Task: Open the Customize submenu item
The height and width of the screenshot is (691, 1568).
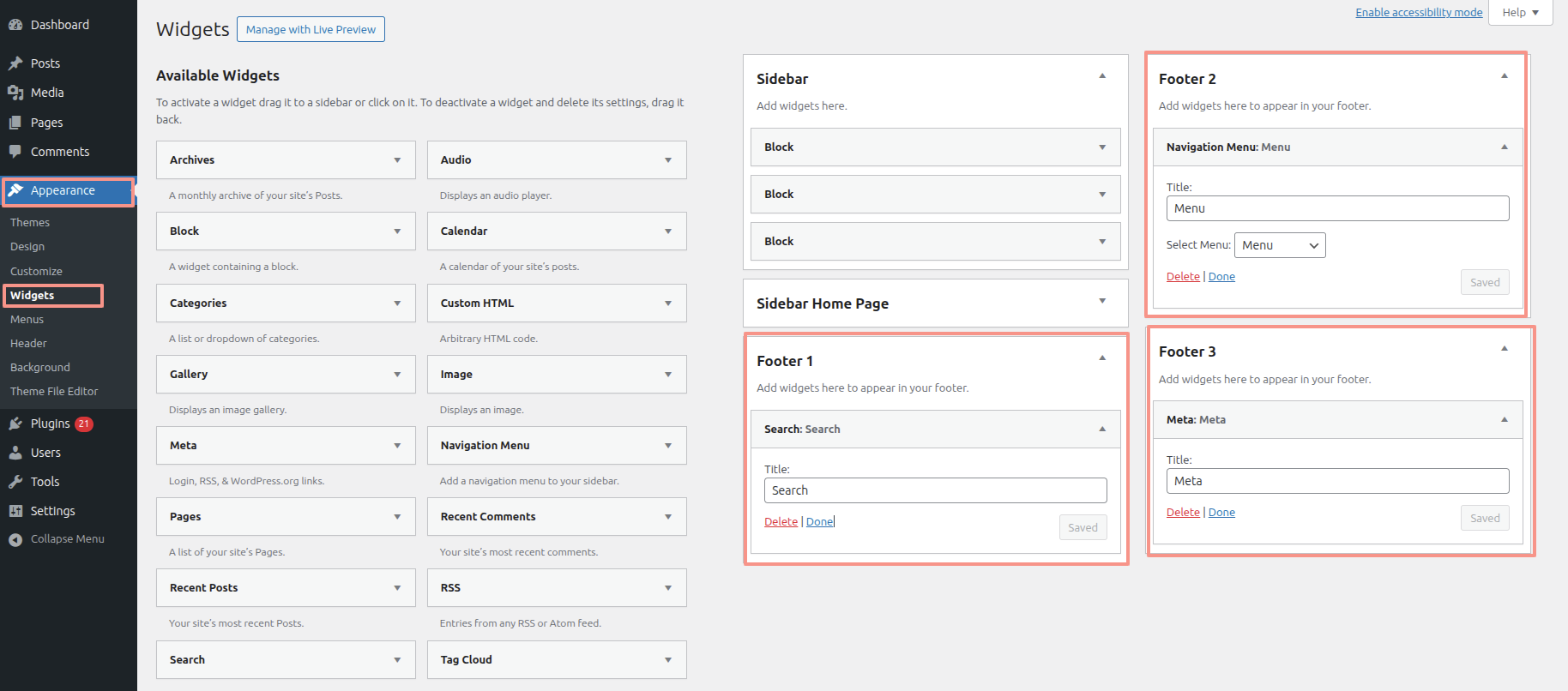Action: pyautogui.click(x=36, y=272)
